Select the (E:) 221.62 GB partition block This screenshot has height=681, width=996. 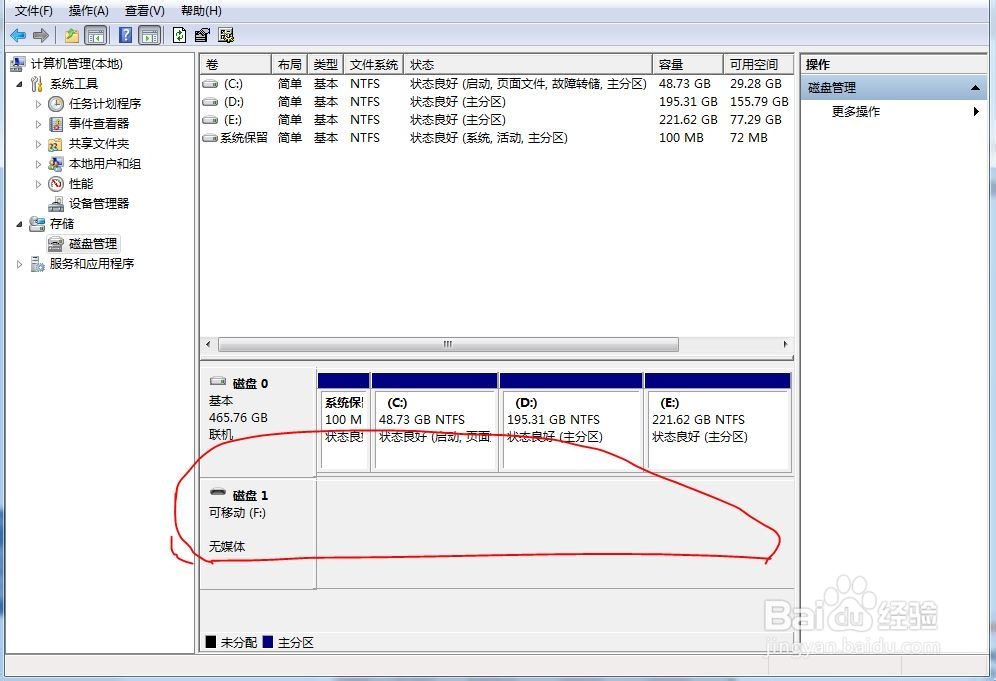tap(718, 422)
